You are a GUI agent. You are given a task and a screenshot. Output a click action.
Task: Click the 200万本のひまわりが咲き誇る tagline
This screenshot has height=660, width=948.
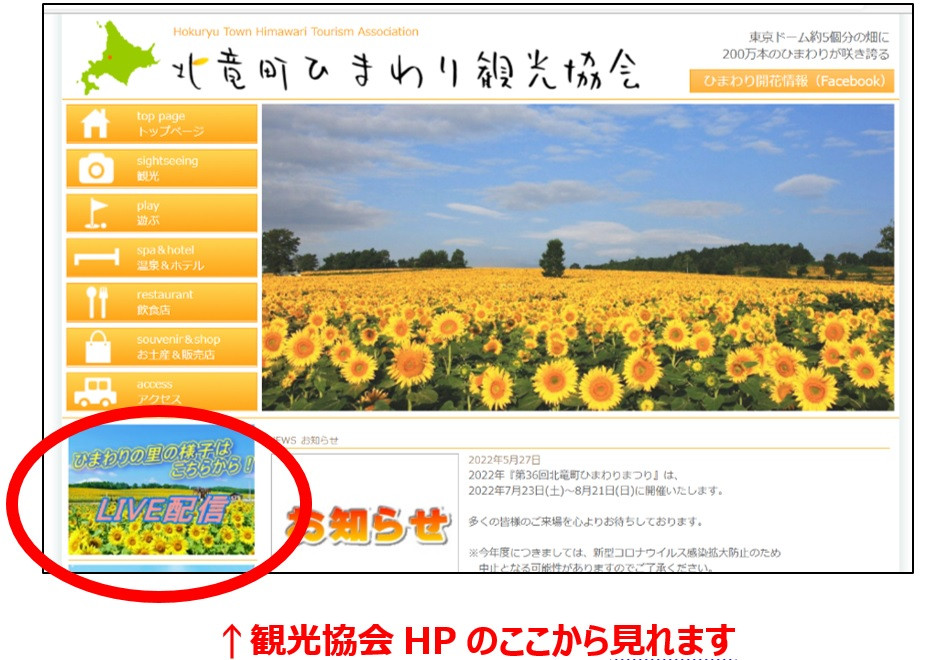806,54
